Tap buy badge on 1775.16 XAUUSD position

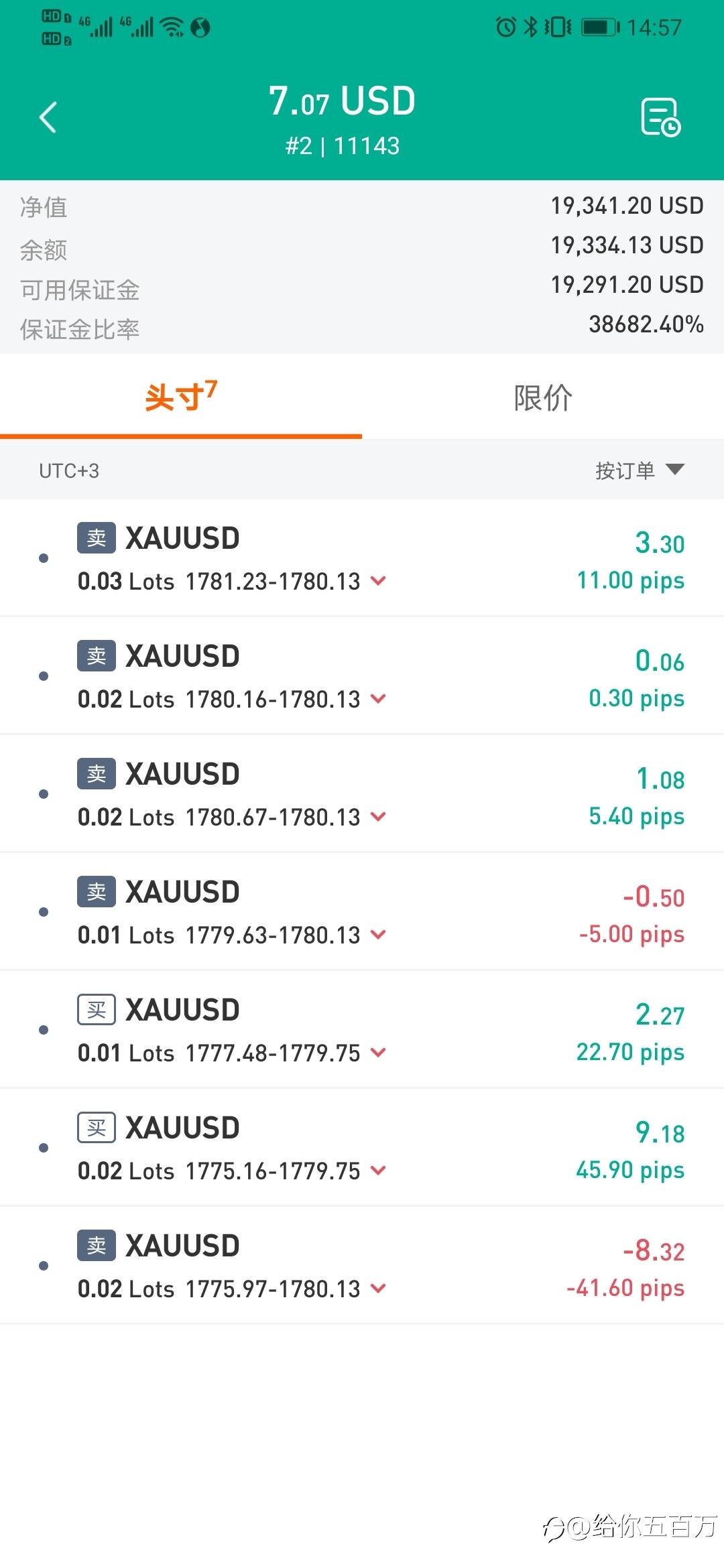(97, 1128)
